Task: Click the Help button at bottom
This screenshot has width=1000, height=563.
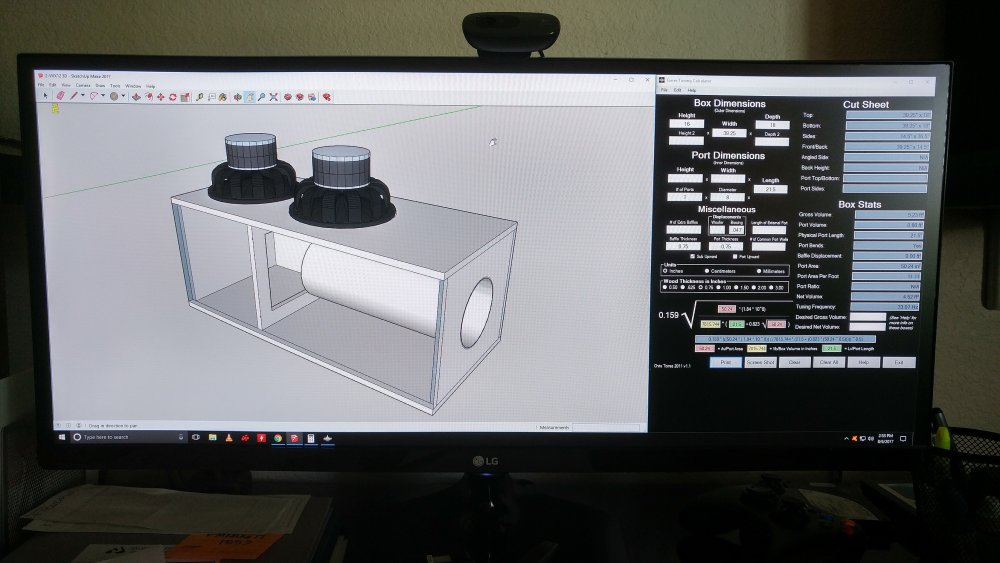Action: pos(863,362)
